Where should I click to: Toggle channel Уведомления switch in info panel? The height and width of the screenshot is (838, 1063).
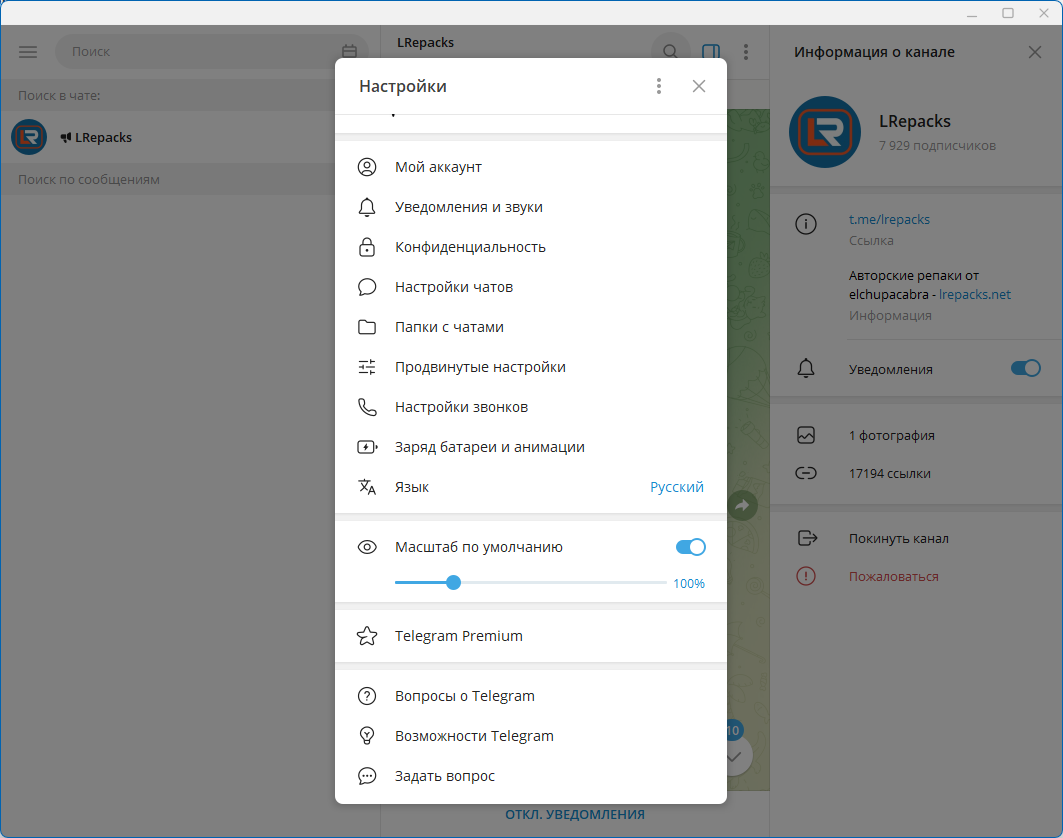(x=1025, y=368)
